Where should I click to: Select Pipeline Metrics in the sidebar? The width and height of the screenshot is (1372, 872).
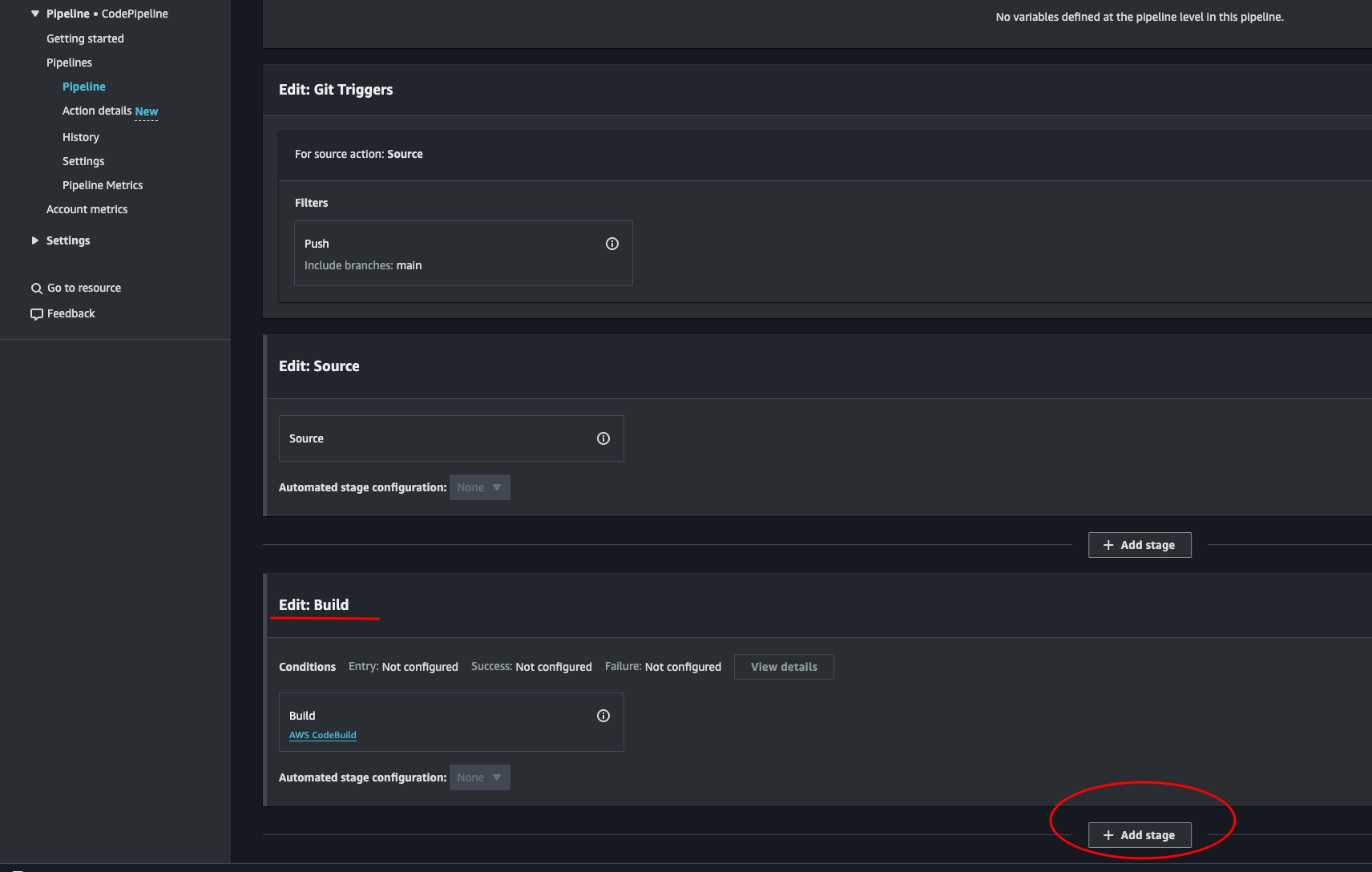(103, 184)
